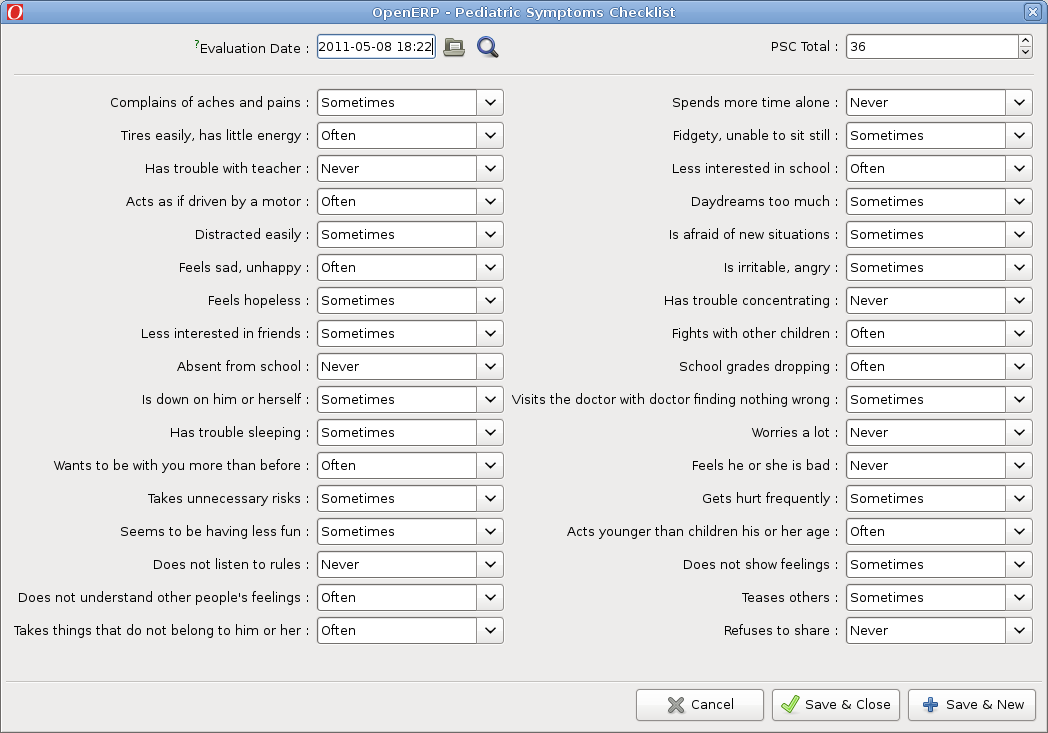Click the OpenERP logo in the title bar
1048x733 pixels.
click(14, 11)
